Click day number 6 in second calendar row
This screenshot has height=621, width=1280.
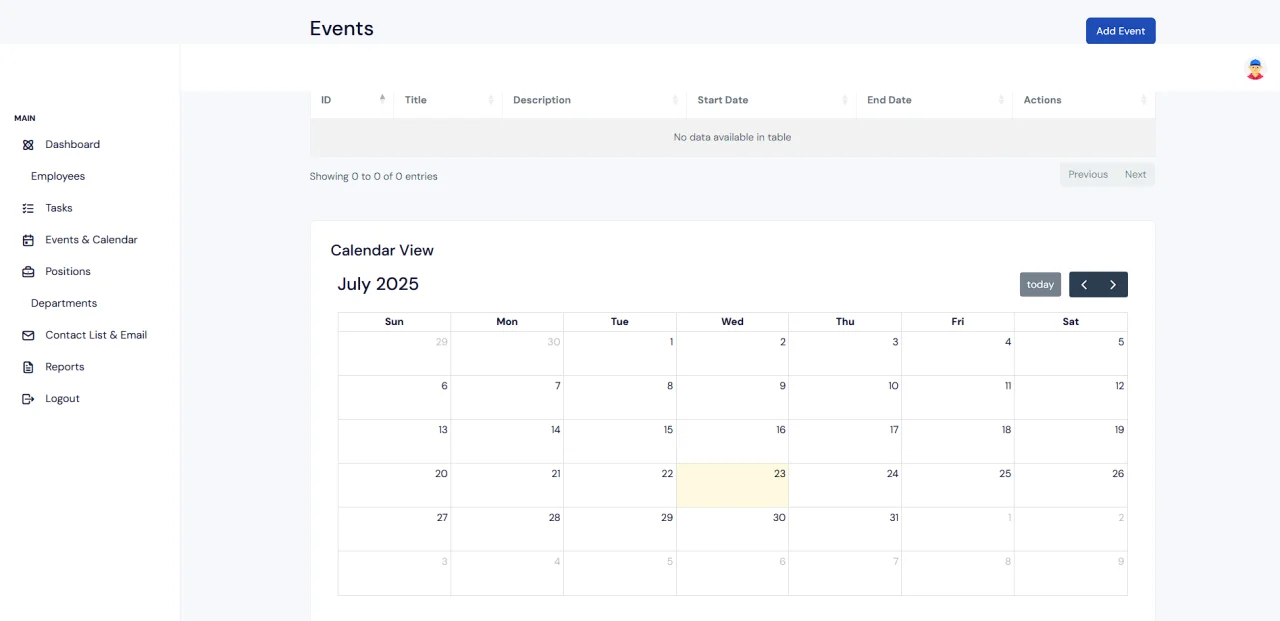tap(444, 386)
